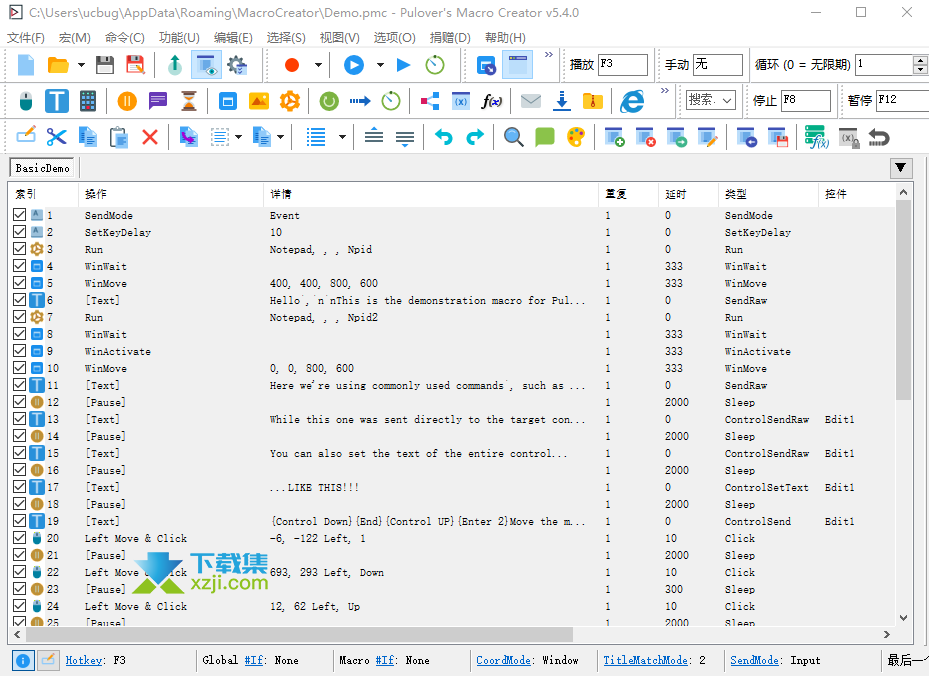Image resolution: width=929 pixels, height=676 pixels.
Task: Click the round blue Play button
Action: pyautogui.click(x=354, y=65)
